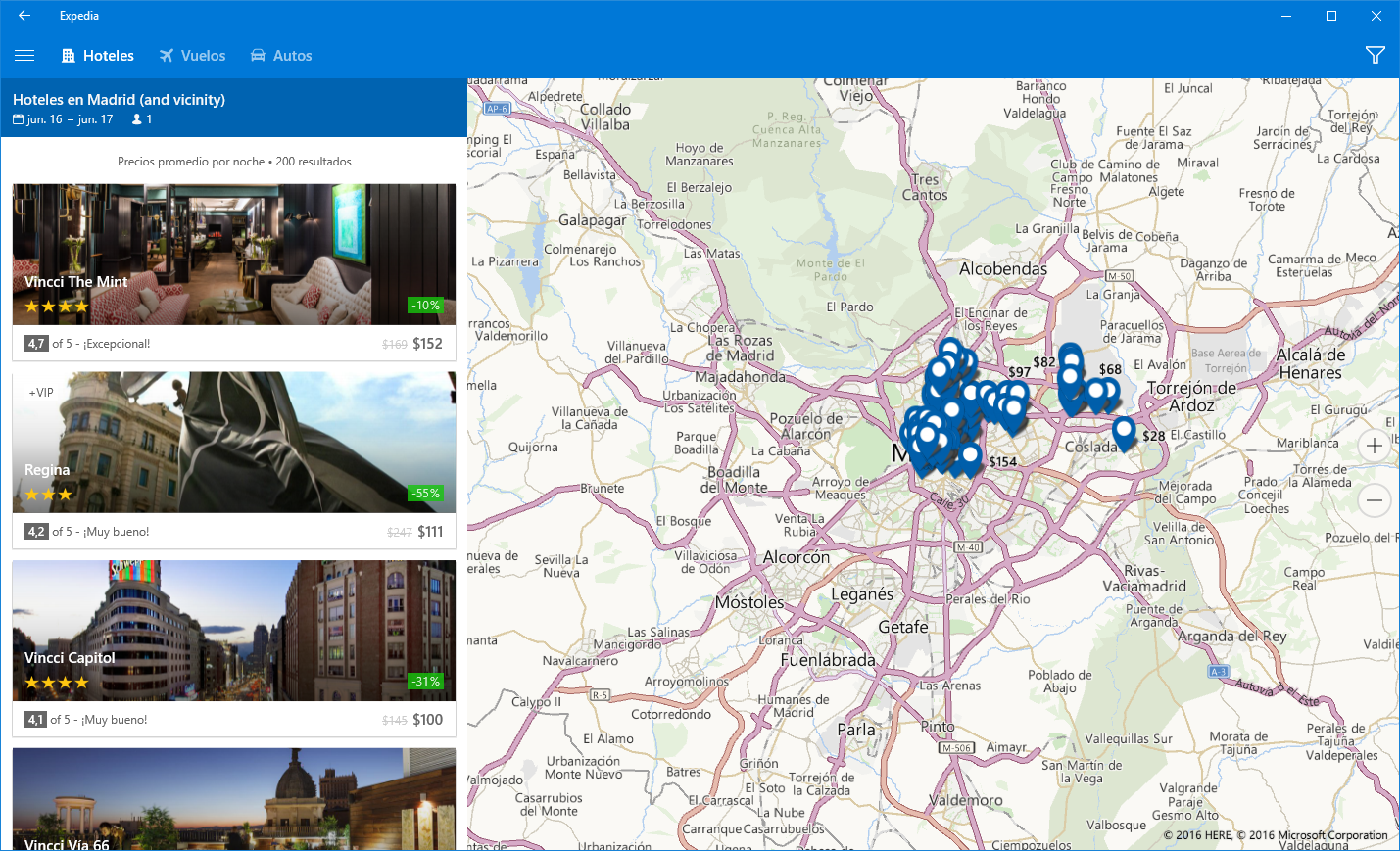Open the Vincci Via 66 listing
The height and width of the screenshot is (851, 1400).
coord(233,799)
